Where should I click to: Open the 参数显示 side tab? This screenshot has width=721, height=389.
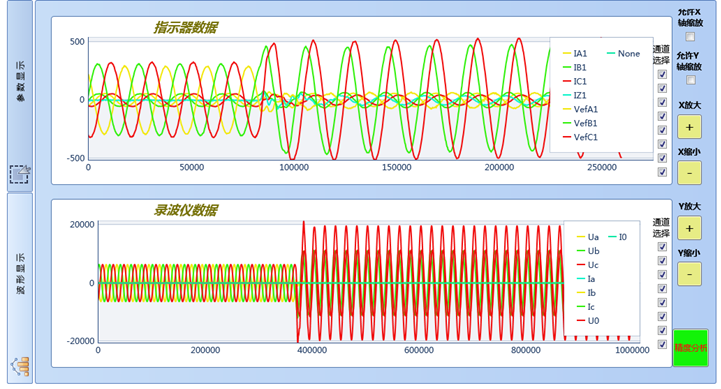click(x=21, y=81)
